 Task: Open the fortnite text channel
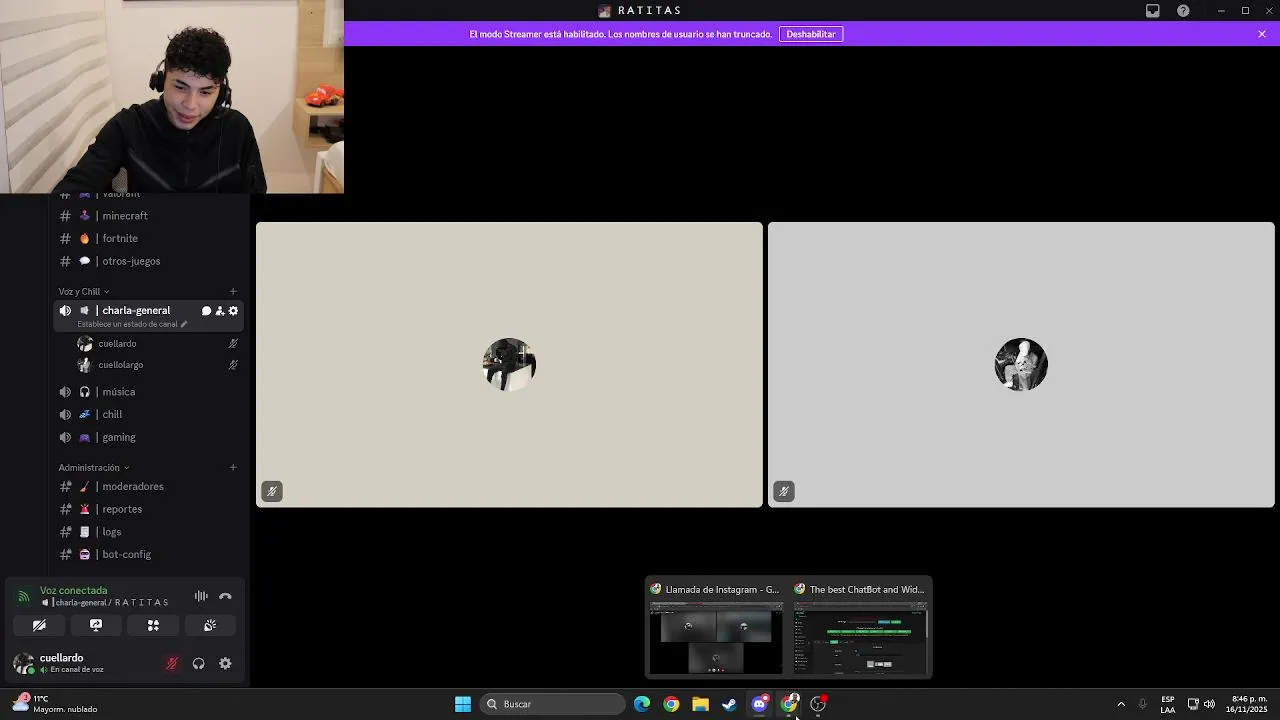[x=148, y=238]
